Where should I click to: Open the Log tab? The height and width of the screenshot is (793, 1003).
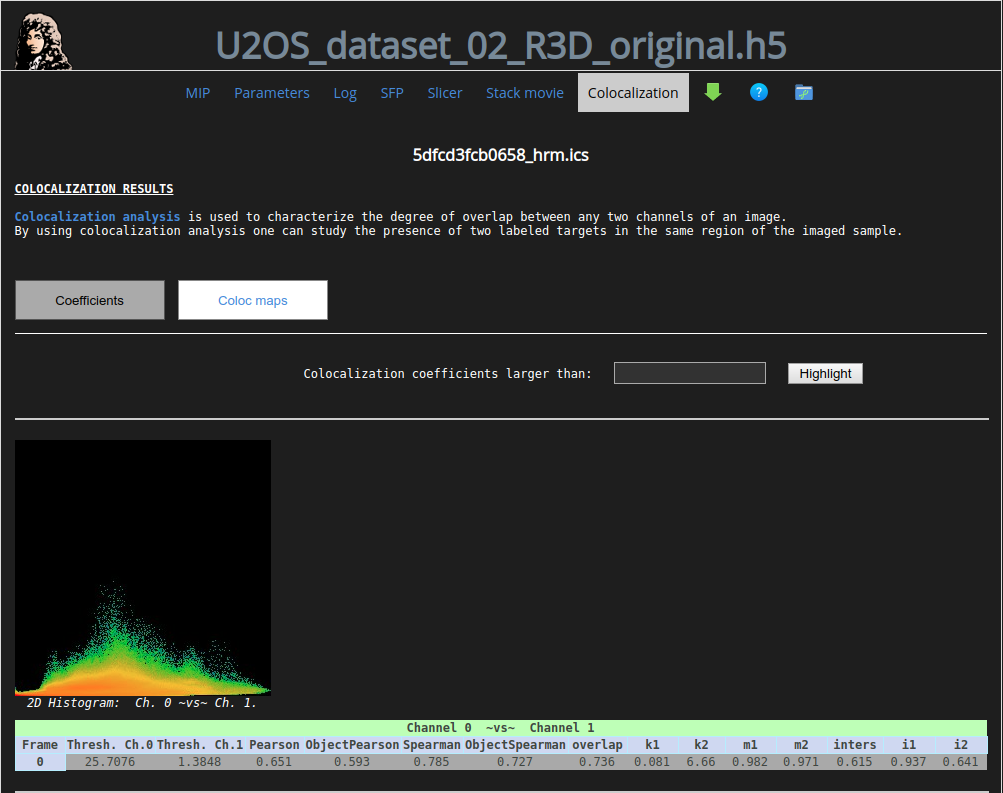(345, 93)
